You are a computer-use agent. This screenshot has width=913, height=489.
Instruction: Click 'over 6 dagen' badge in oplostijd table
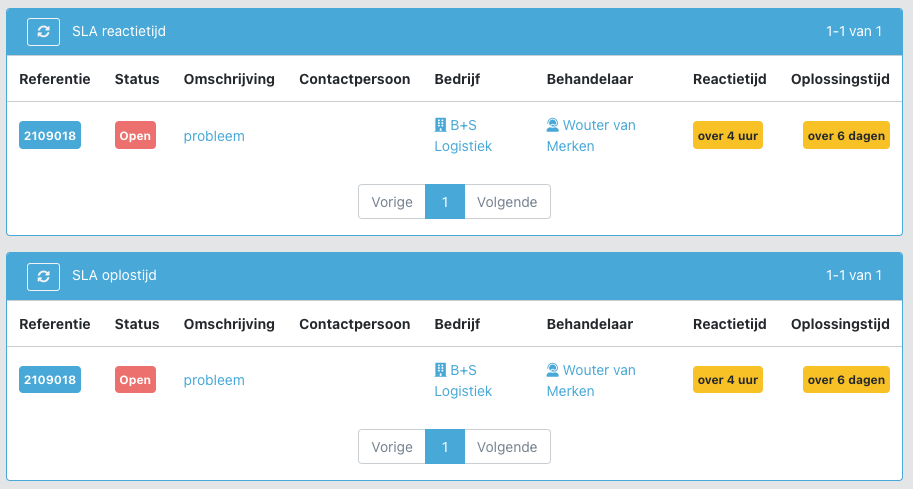pos(846,380)
